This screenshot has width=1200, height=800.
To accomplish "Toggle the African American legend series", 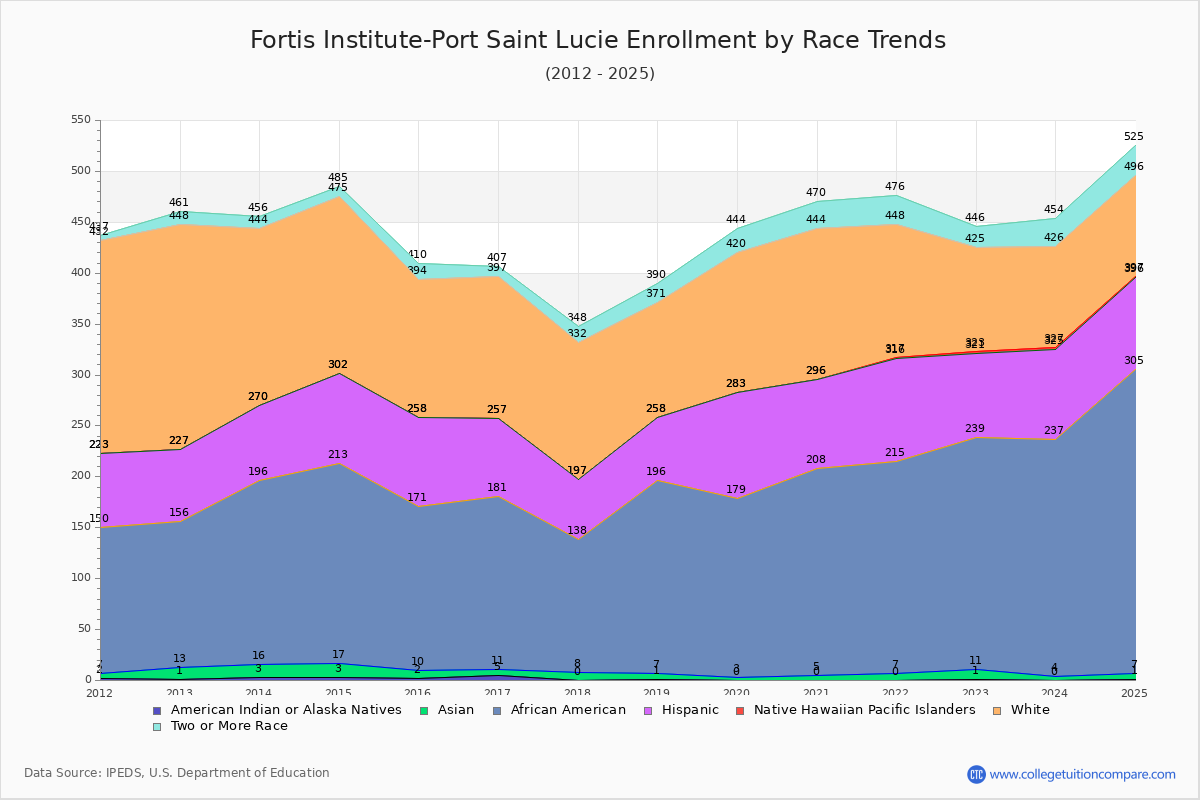I will (560, 710).
